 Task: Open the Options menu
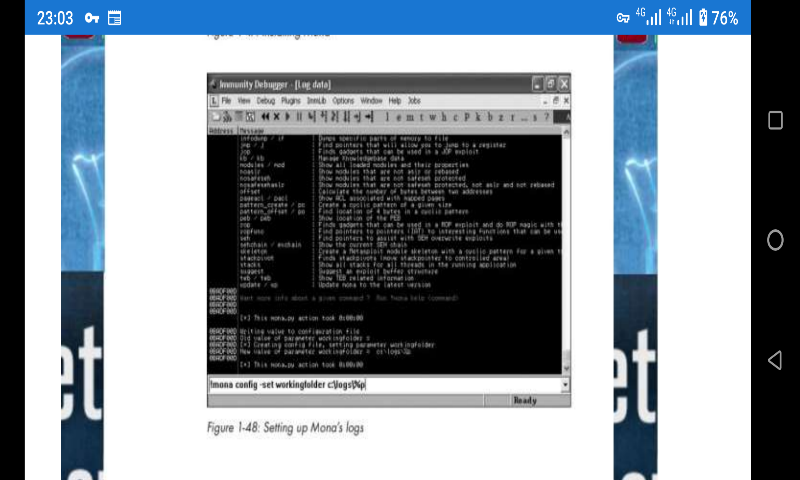tap(343, 100)
